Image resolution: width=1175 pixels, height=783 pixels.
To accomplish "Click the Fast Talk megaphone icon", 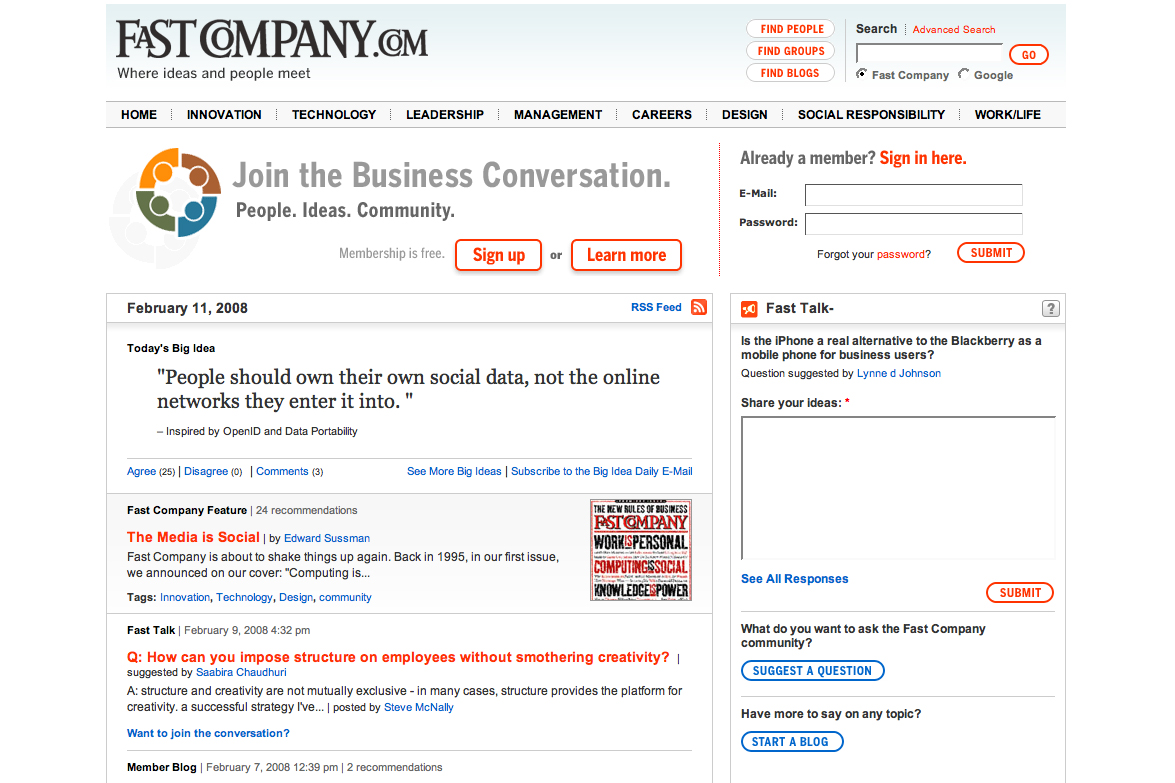I will (748, 308).
